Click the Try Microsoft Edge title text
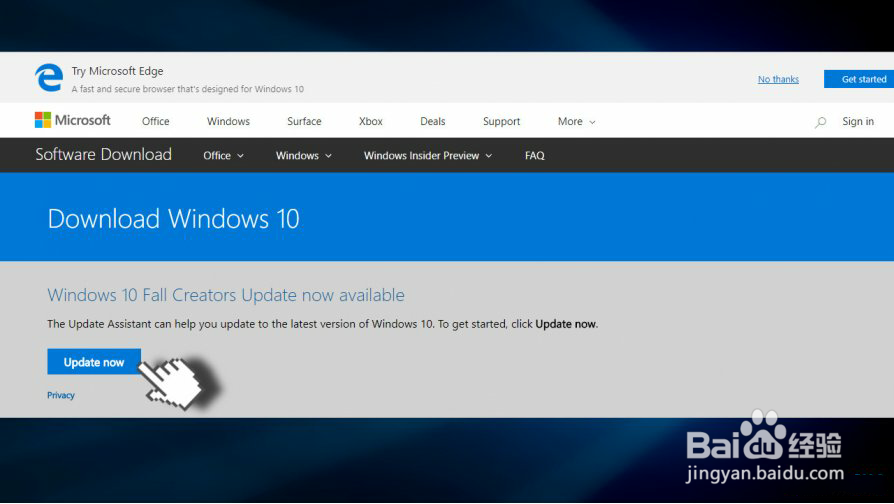This screenshot has height=504, width=894. (x=117, y=71)
